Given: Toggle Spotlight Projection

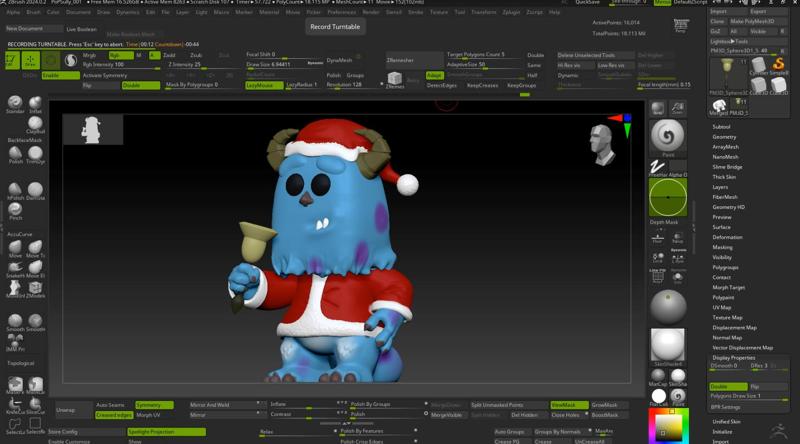Looking at the screenshot, I should click(x=166, y=432).
